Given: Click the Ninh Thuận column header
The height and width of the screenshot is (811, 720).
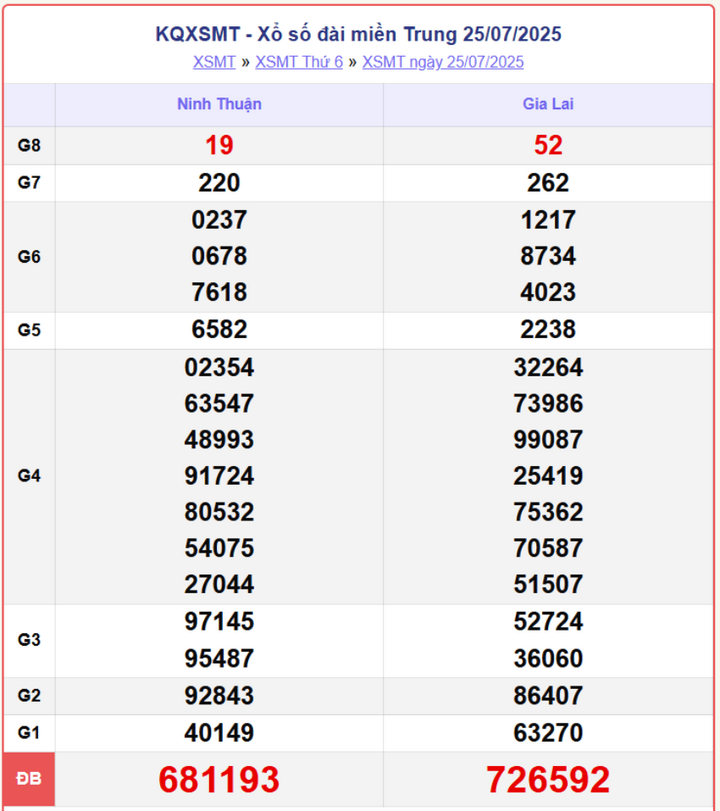Looking at the screenshot, I should tap(219, 104).
